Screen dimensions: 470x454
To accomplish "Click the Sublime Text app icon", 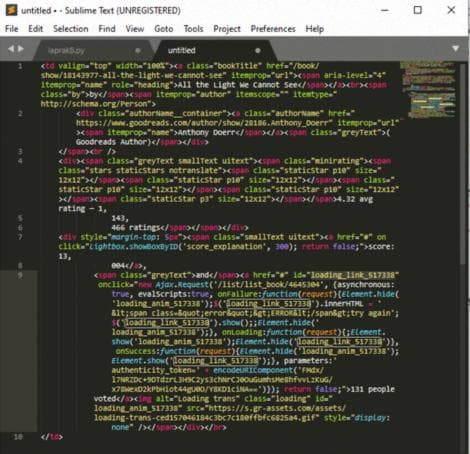I will [11, 10].
